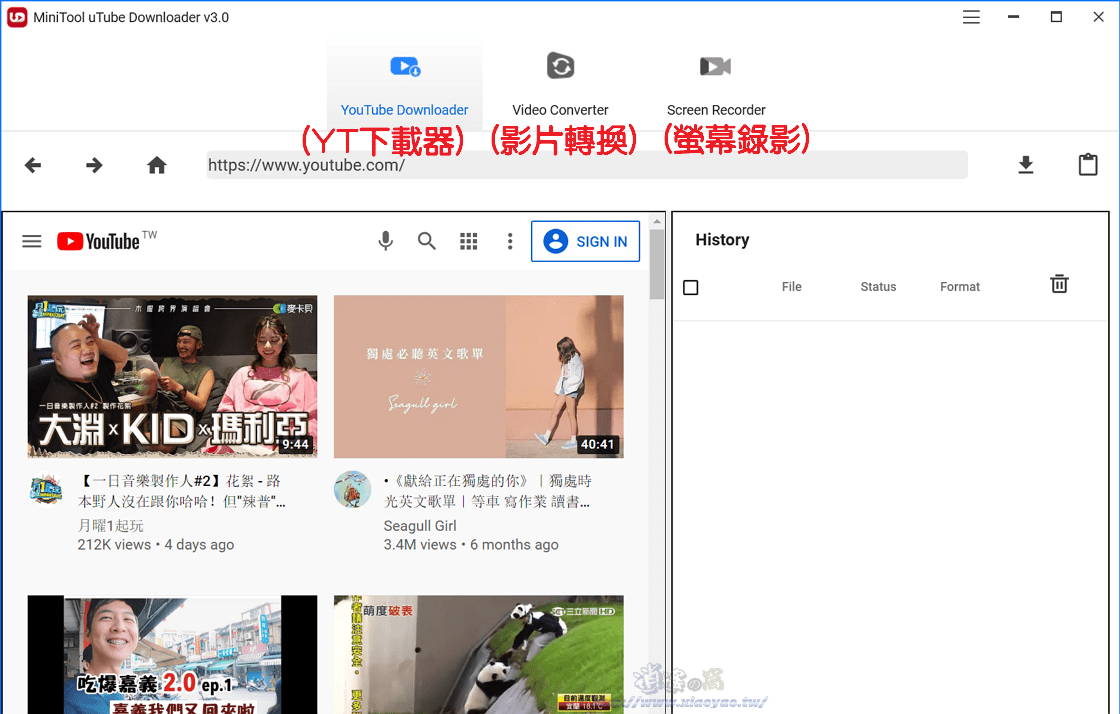Go to the home page icon
This screenshot has height=714, width=1120.
[156, 166]
